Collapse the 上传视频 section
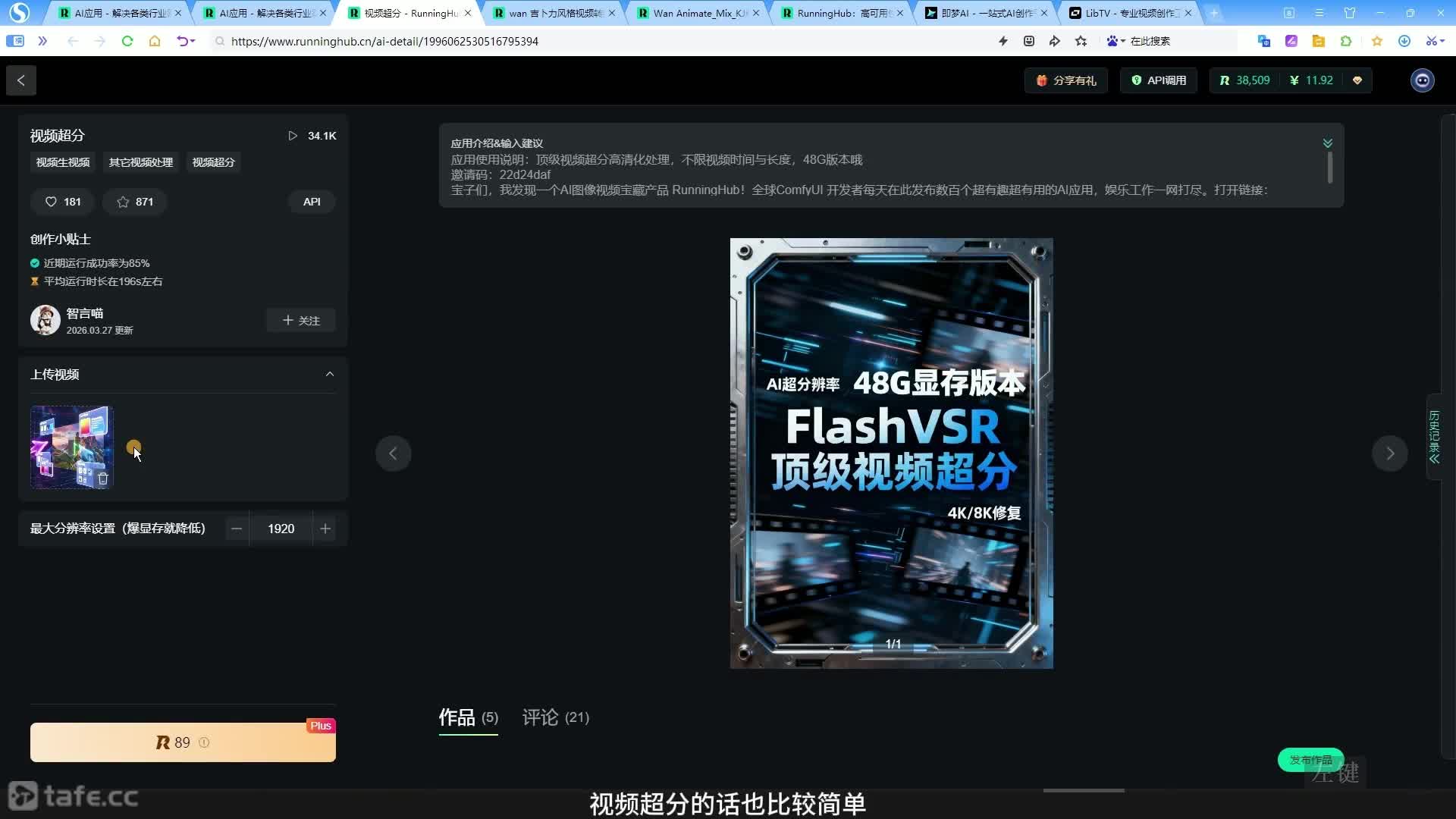Screen dimensions: 1456x819 coord(330,375)
